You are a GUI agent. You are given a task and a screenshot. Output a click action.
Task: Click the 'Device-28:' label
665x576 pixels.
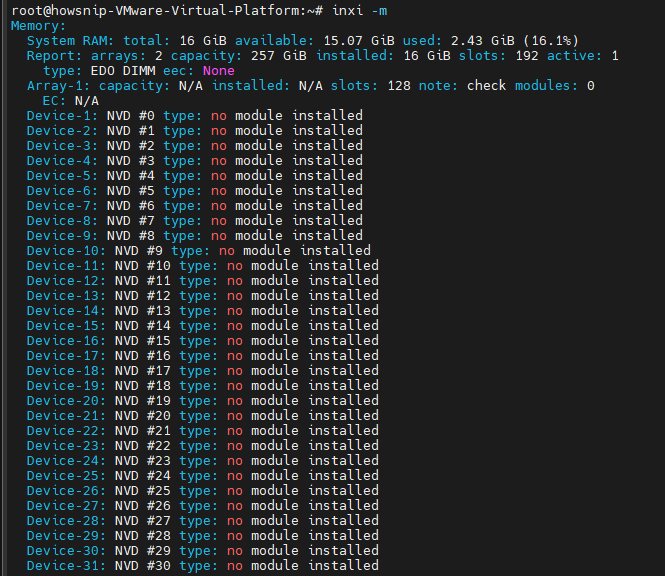[67, 520]
